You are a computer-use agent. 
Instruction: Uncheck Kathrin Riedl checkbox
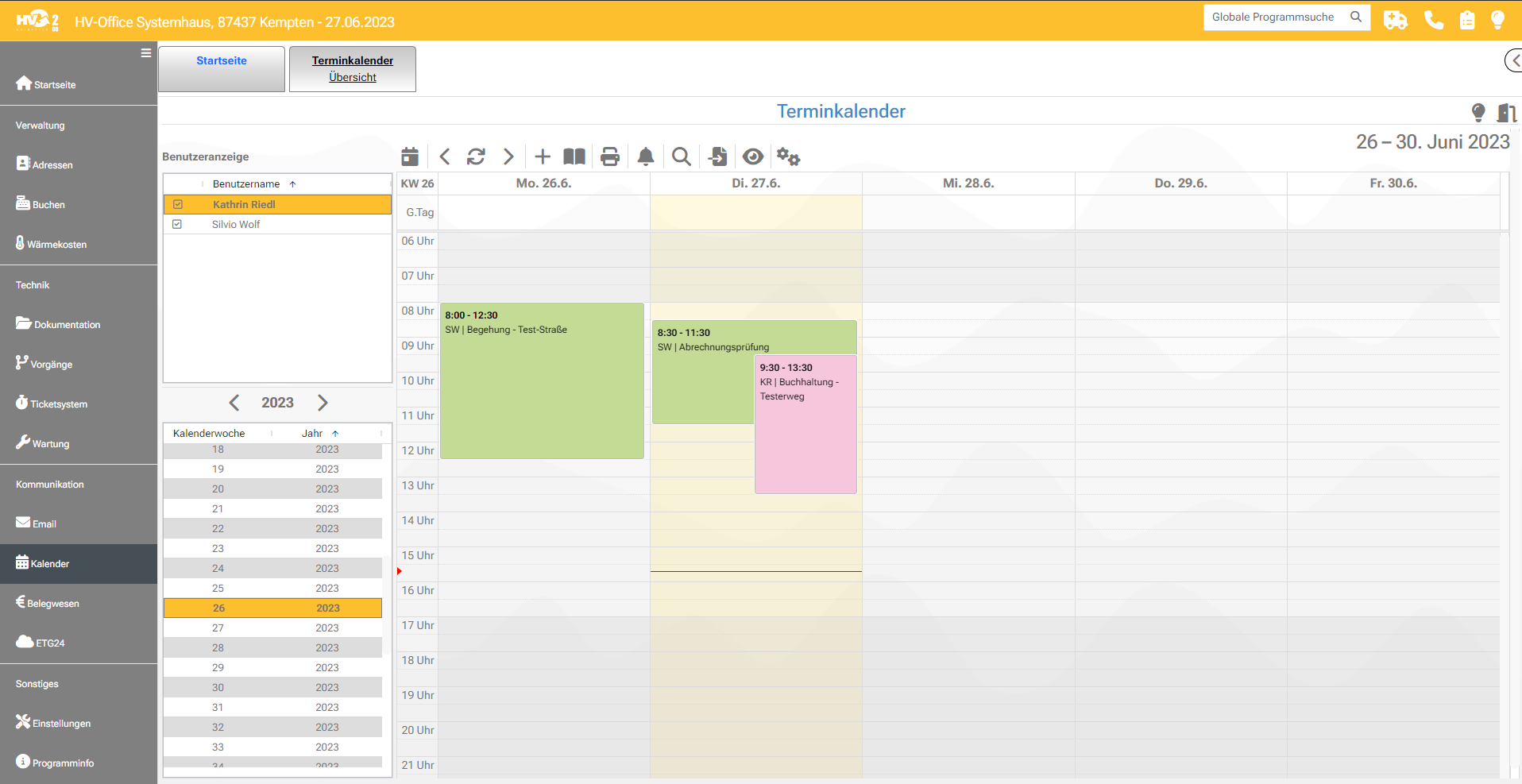click(178, 204)
